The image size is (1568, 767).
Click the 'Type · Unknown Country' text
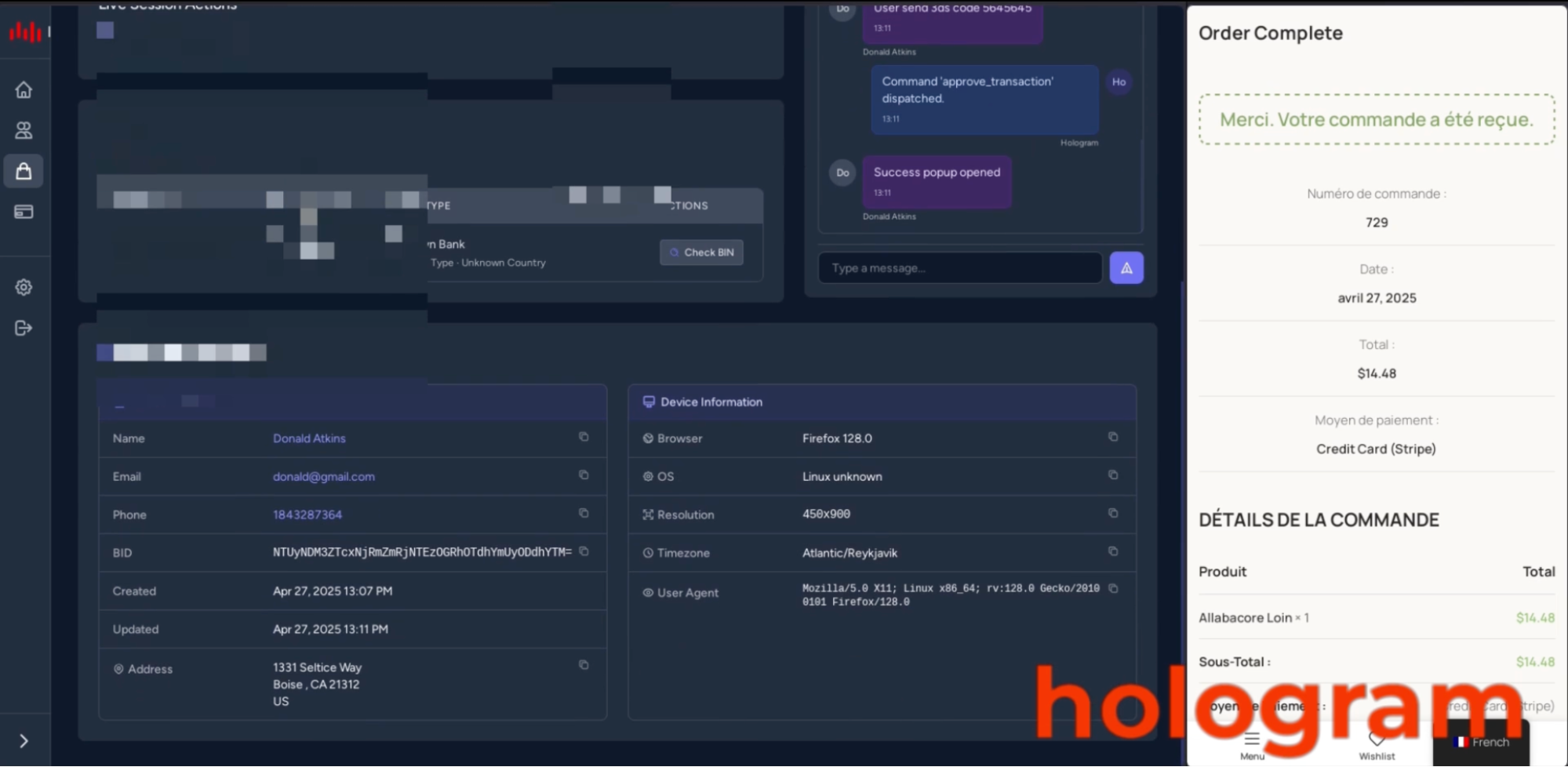click(x=488, y=263)
